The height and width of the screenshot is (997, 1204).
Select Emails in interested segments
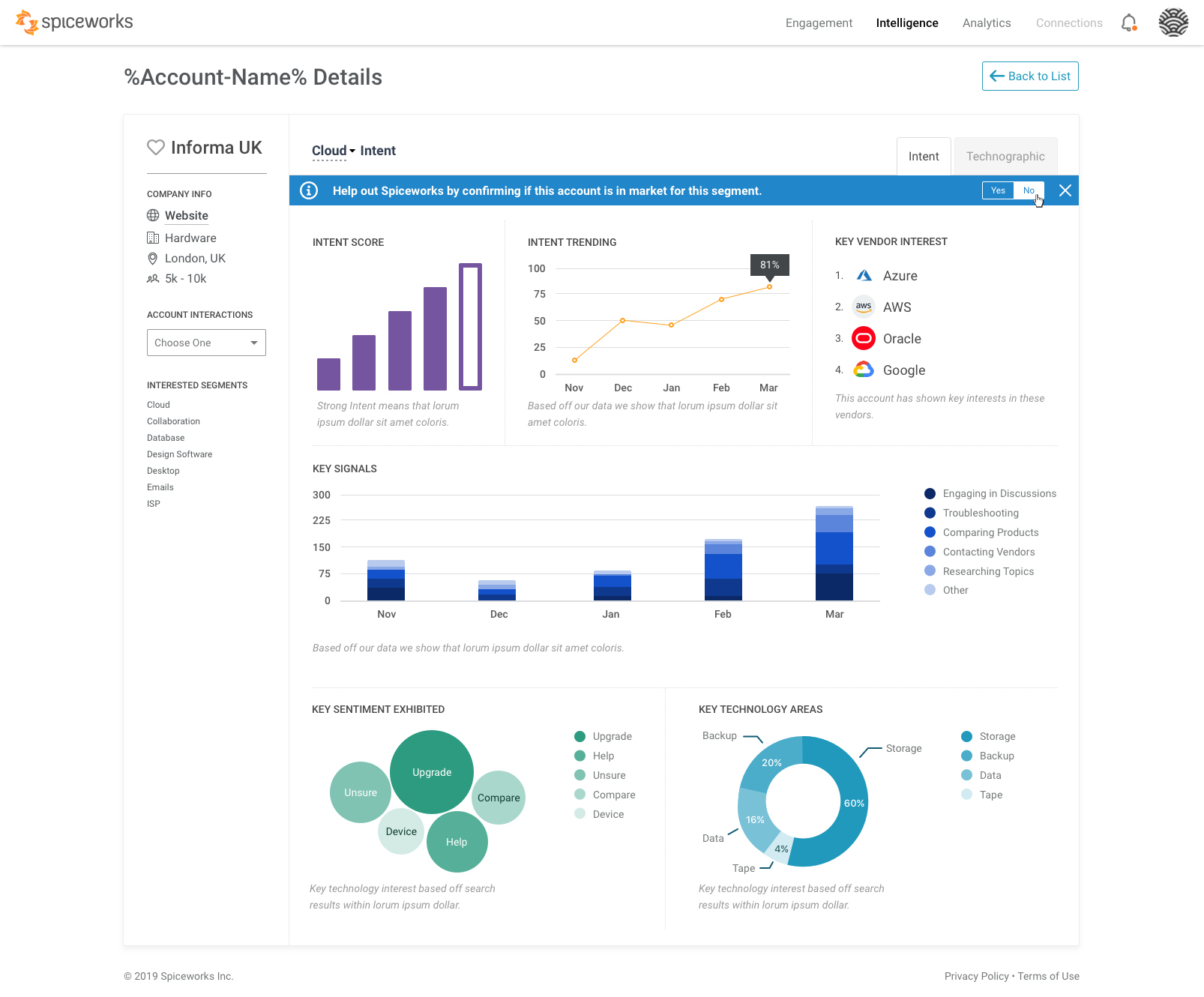[x=160, y=487]
